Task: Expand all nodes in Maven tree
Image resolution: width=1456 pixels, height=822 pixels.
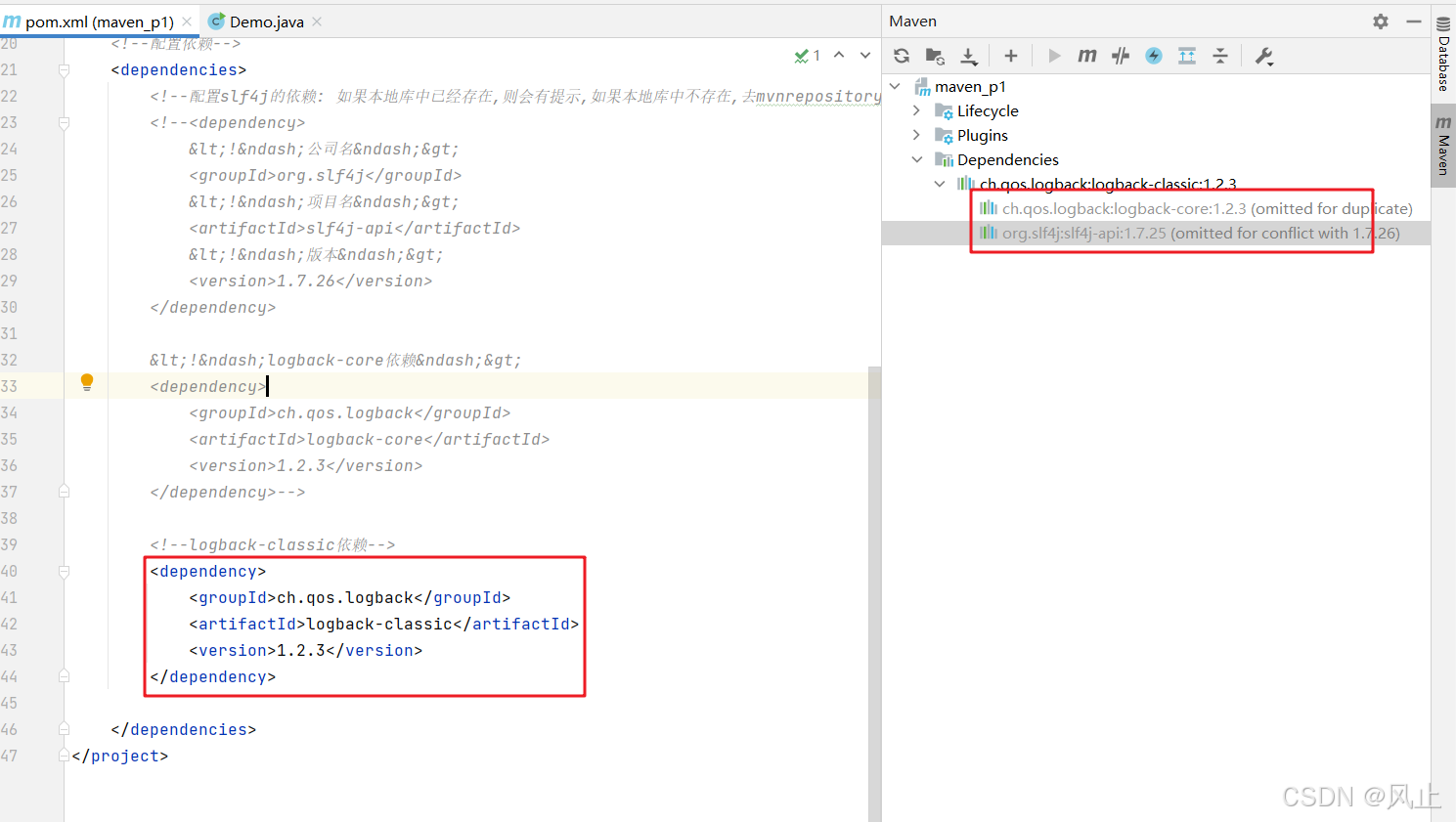Action: tap(1187, 56)
